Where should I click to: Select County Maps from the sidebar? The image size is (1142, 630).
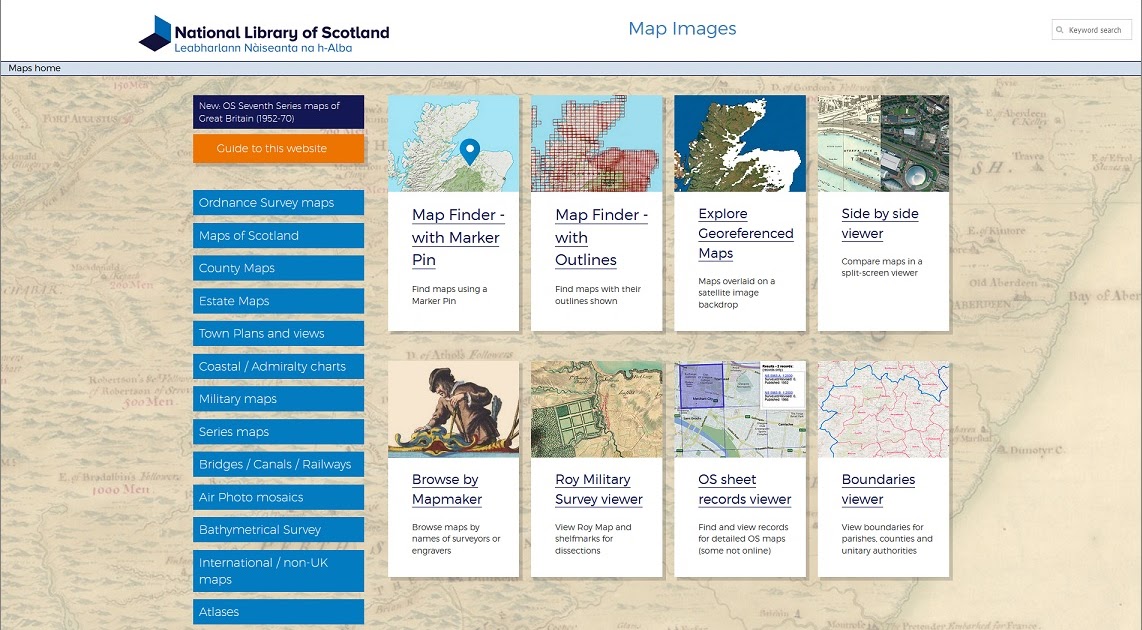tap(277, 268)
